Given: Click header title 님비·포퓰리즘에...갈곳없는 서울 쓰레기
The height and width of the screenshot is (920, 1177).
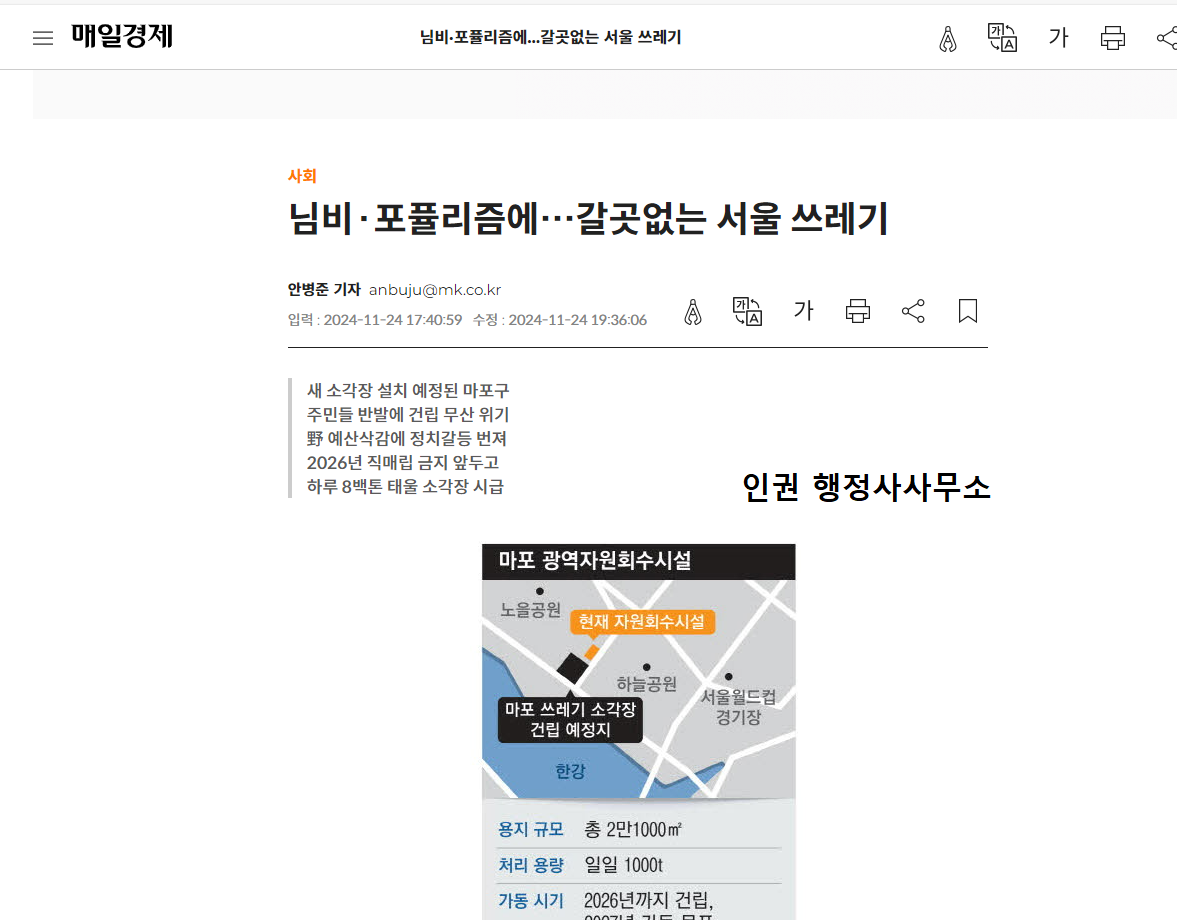Looking at the screenshot, I should 550,37.
